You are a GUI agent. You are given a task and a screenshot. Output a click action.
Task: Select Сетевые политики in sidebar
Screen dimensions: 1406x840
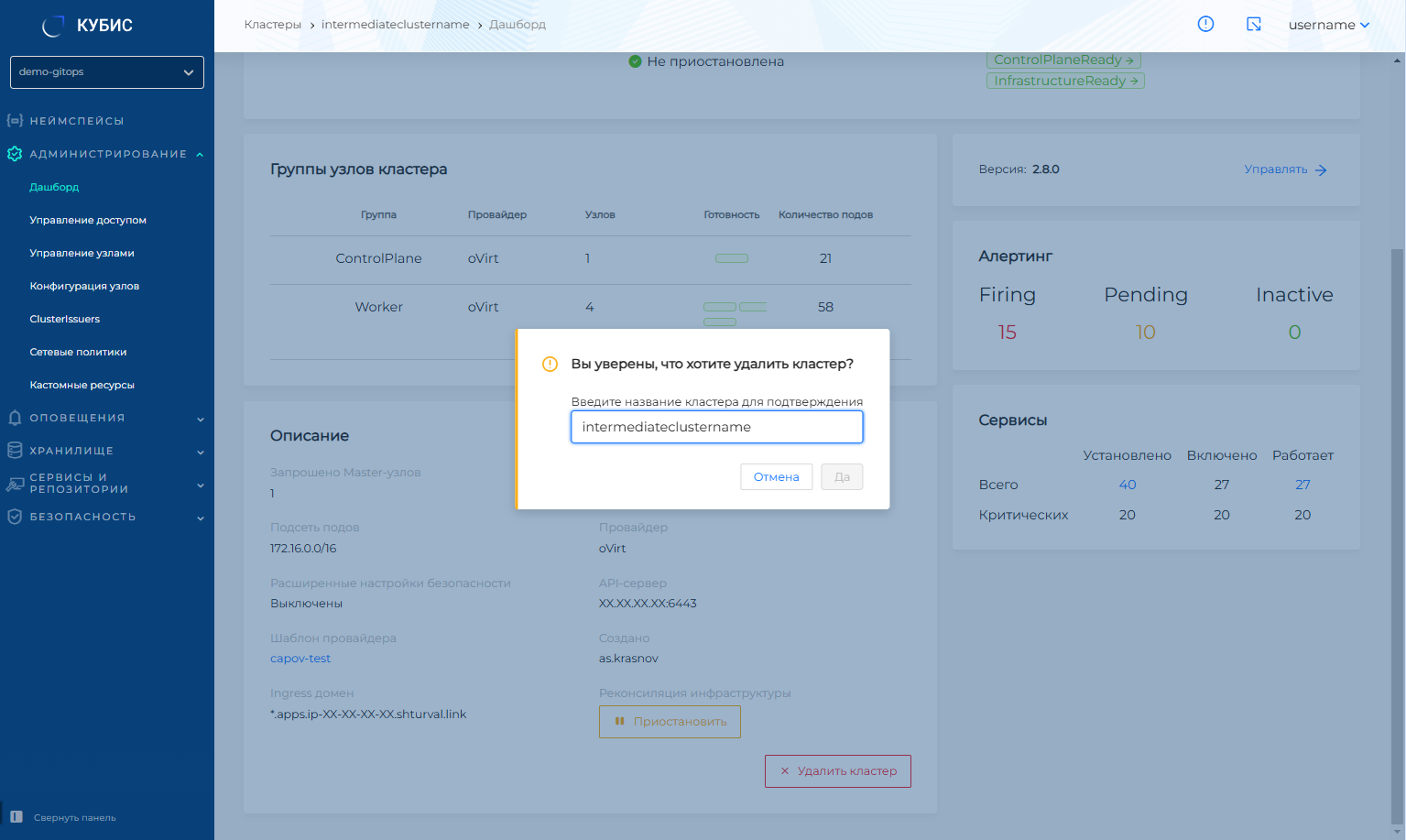[78, 352]
